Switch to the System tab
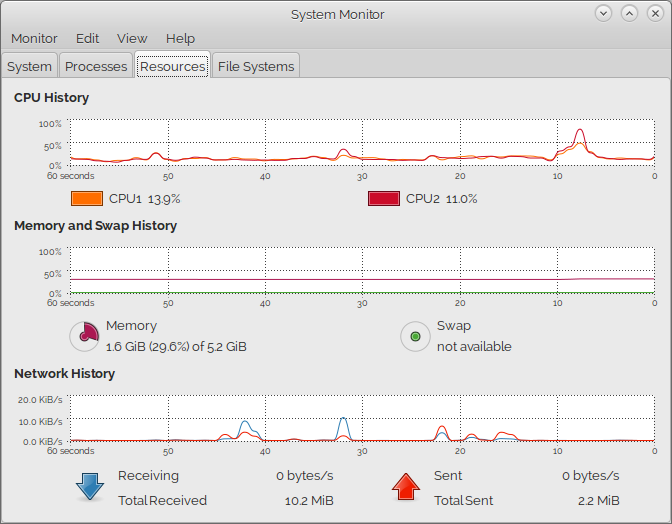Screen dimensions: 672x524 [x=29, y=66]
